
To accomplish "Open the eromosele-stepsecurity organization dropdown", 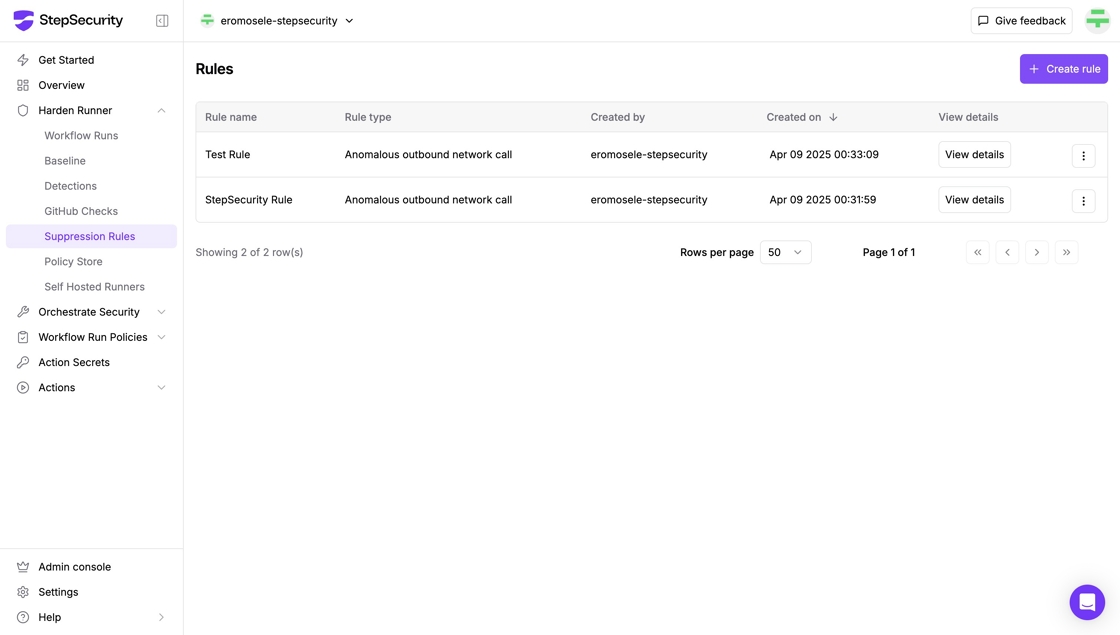I will pos(278,21).
